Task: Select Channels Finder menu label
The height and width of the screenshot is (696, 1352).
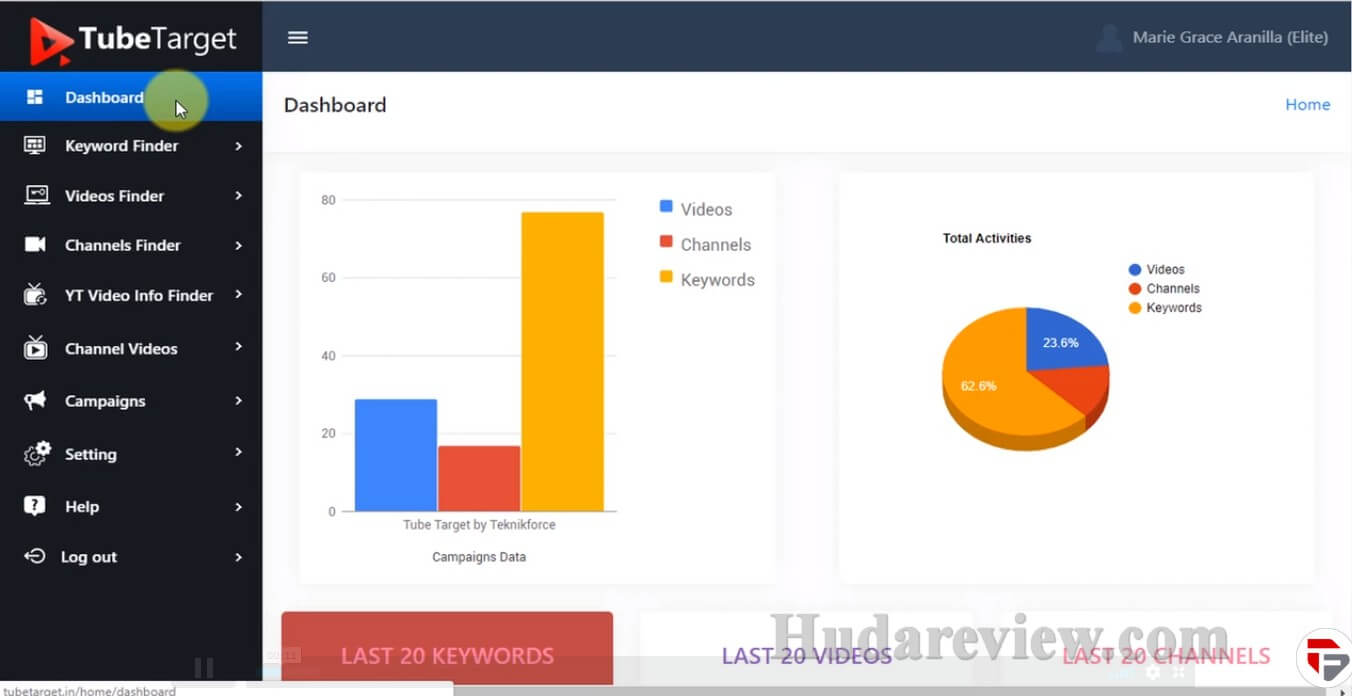Action: click(x=123, y=245)
